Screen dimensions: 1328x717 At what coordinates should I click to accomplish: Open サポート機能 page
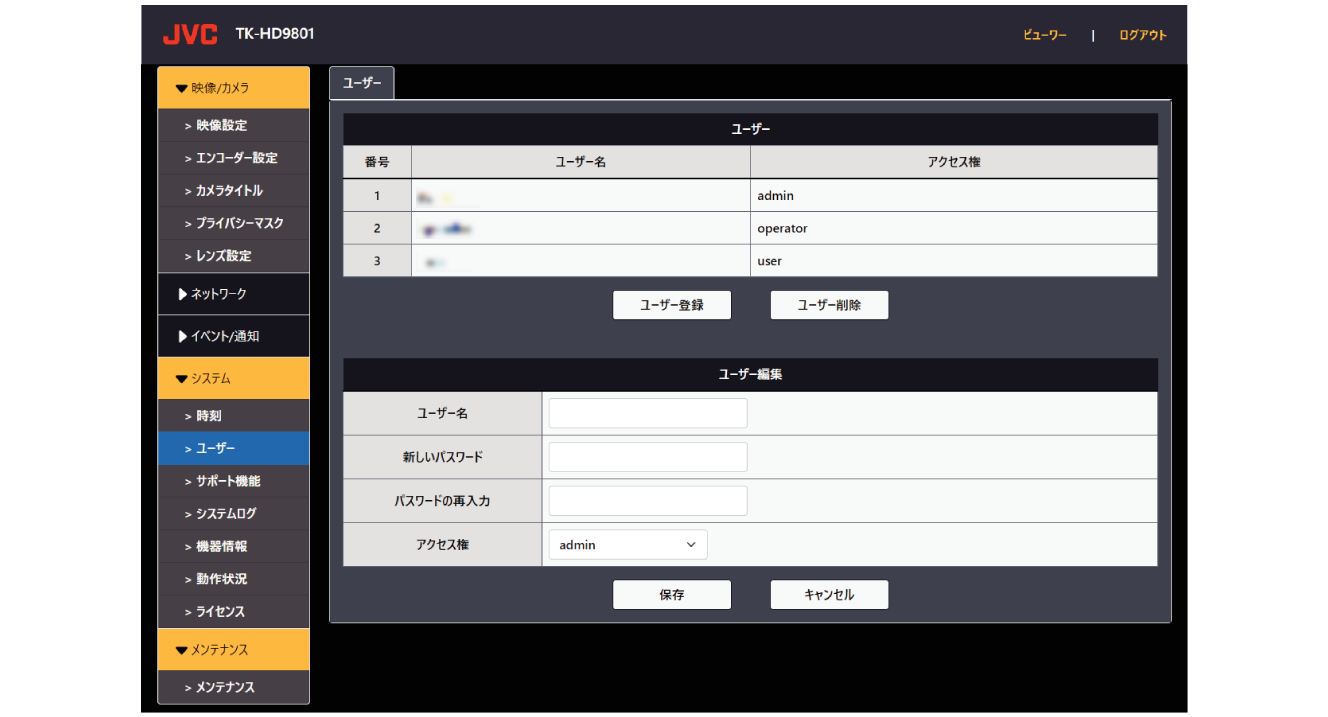[x=233, y=481]
